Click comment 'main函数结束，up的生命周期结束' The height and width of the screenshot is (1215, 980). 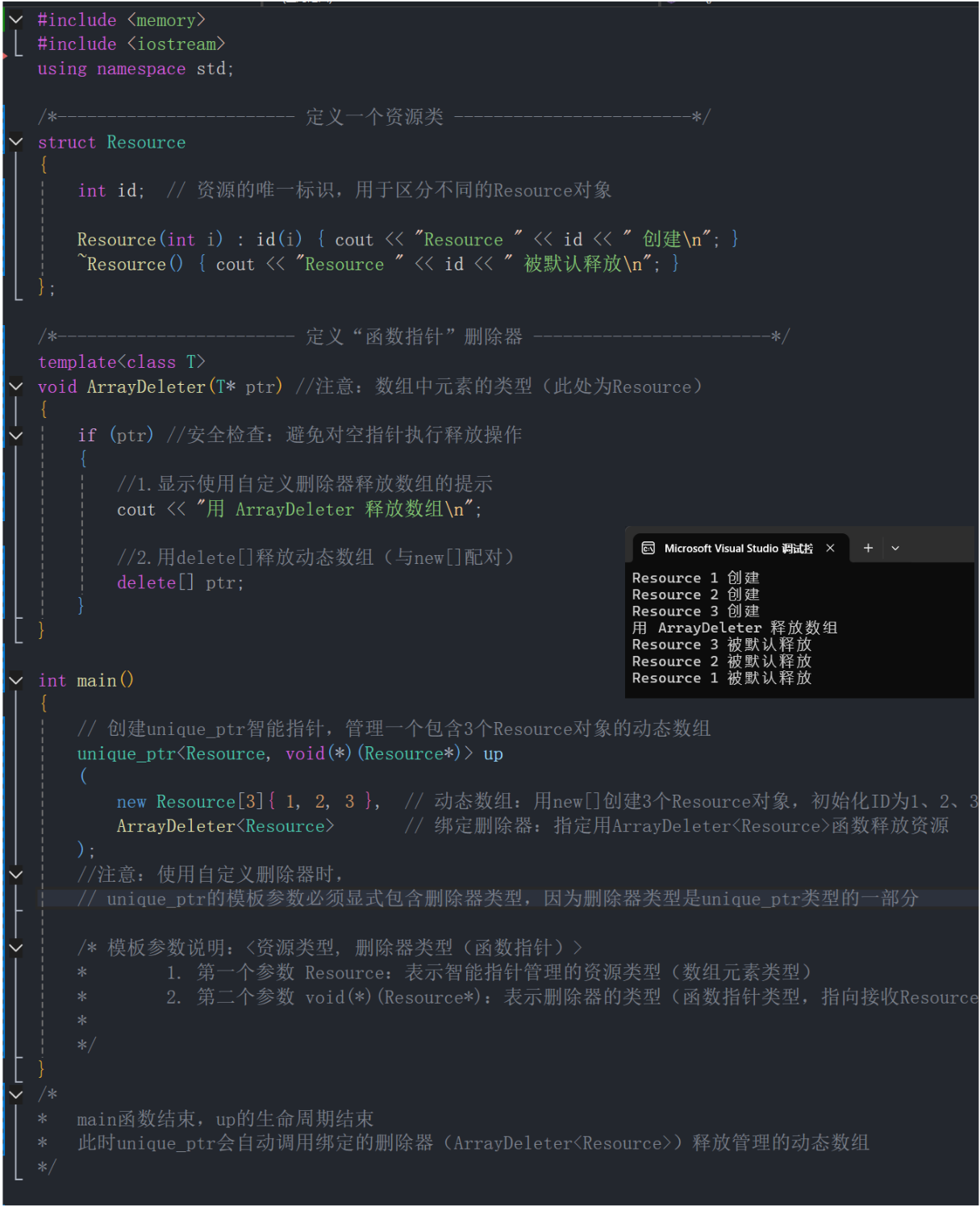coord(225,1119)
